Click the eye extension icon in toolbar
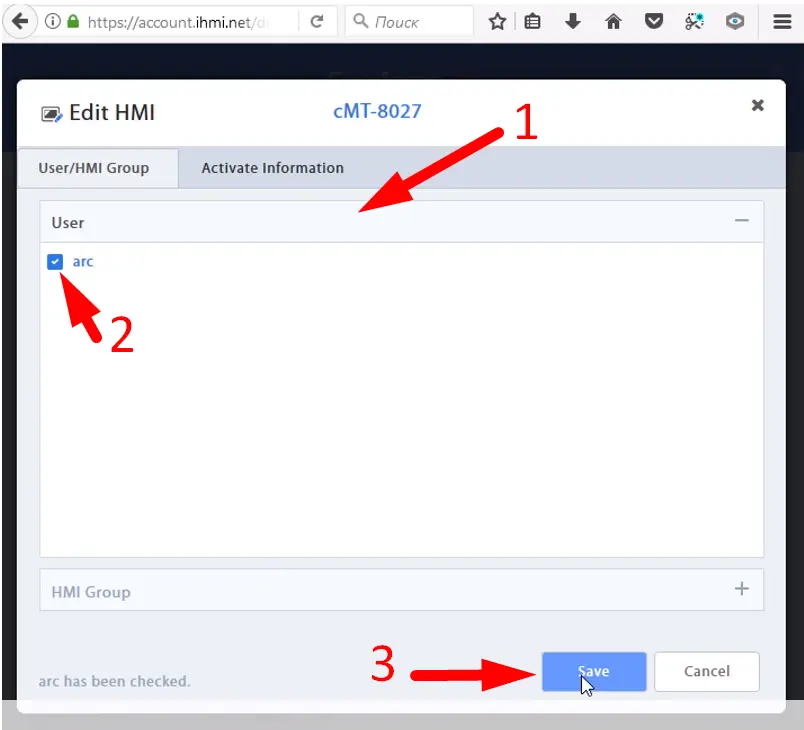 point(735,22)
